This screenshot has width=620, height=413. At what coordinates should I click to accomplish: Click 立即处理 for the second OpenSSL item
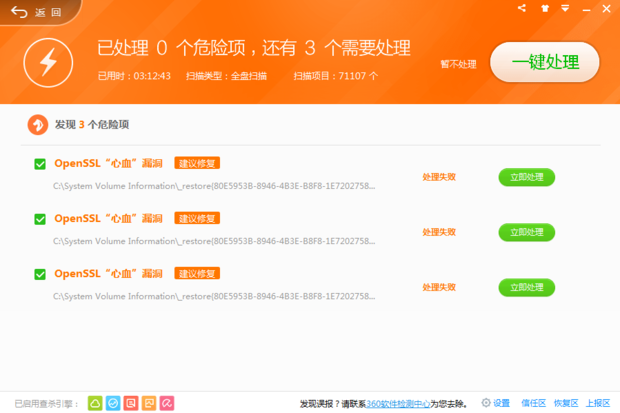(527, 232)
